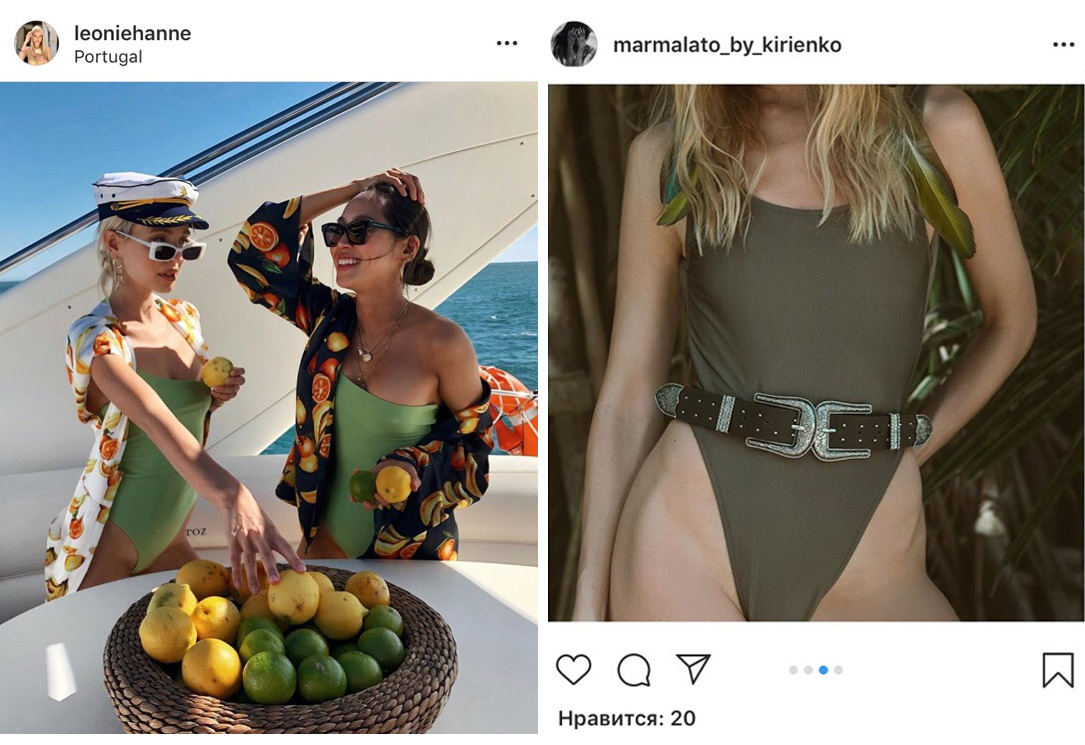Open the three-dot options menu on marmalato_by_kirienko's post

(1064, 45)
